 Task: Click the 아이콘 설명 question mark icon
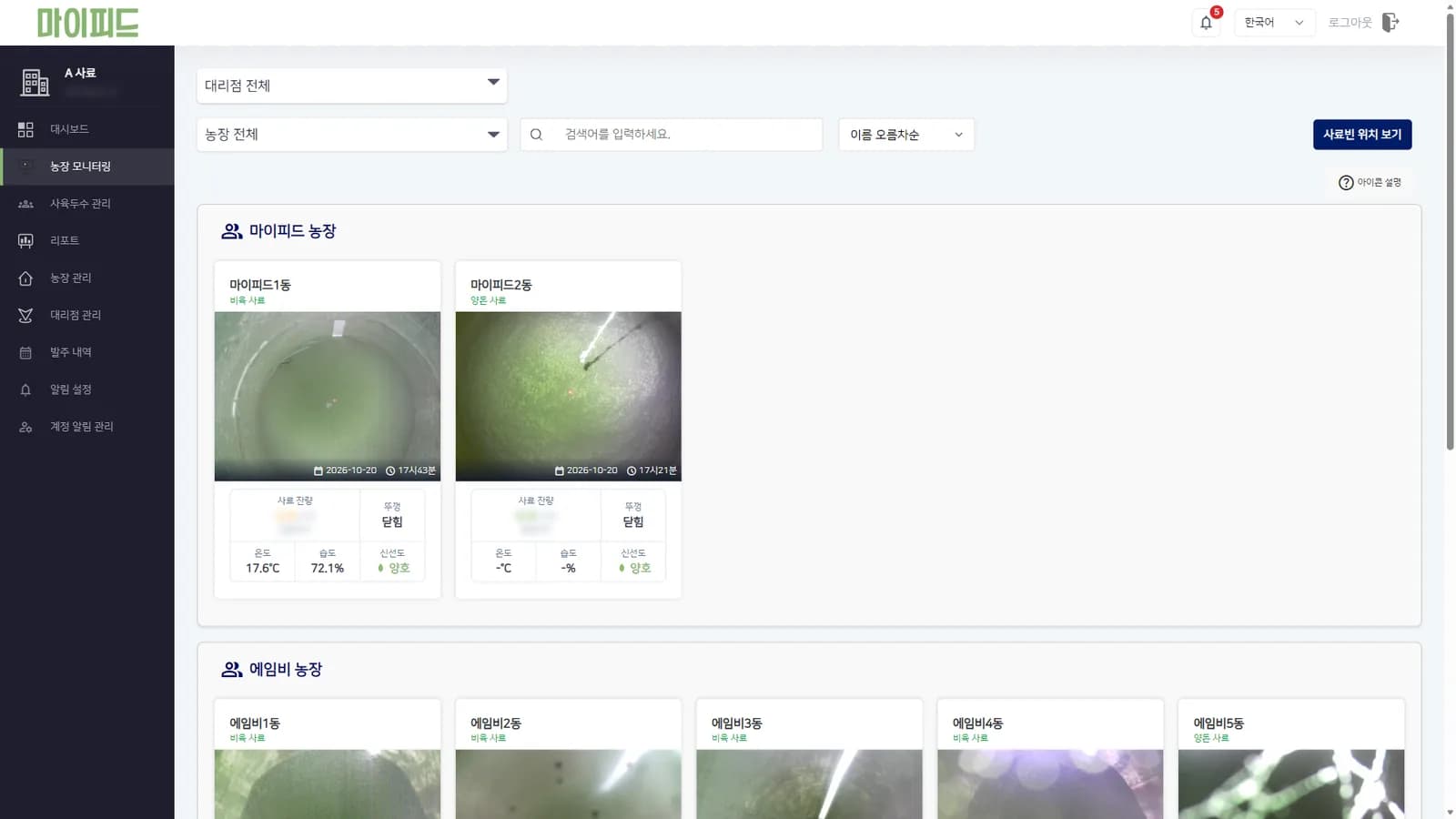1346,183
